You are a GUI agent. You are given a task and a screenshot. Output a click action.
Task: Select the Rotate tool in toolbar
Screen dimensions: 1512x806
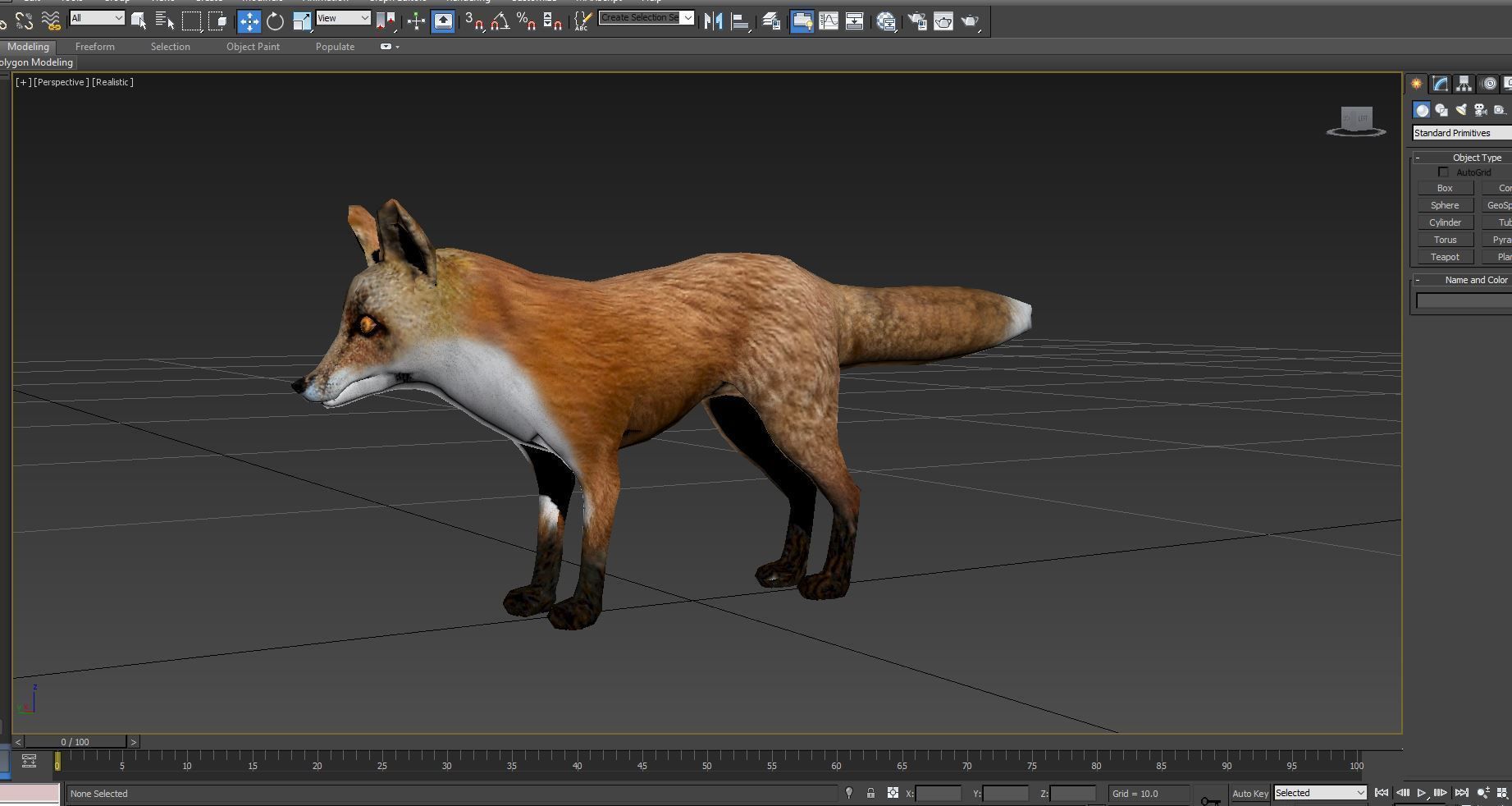[x=276, y=21]
